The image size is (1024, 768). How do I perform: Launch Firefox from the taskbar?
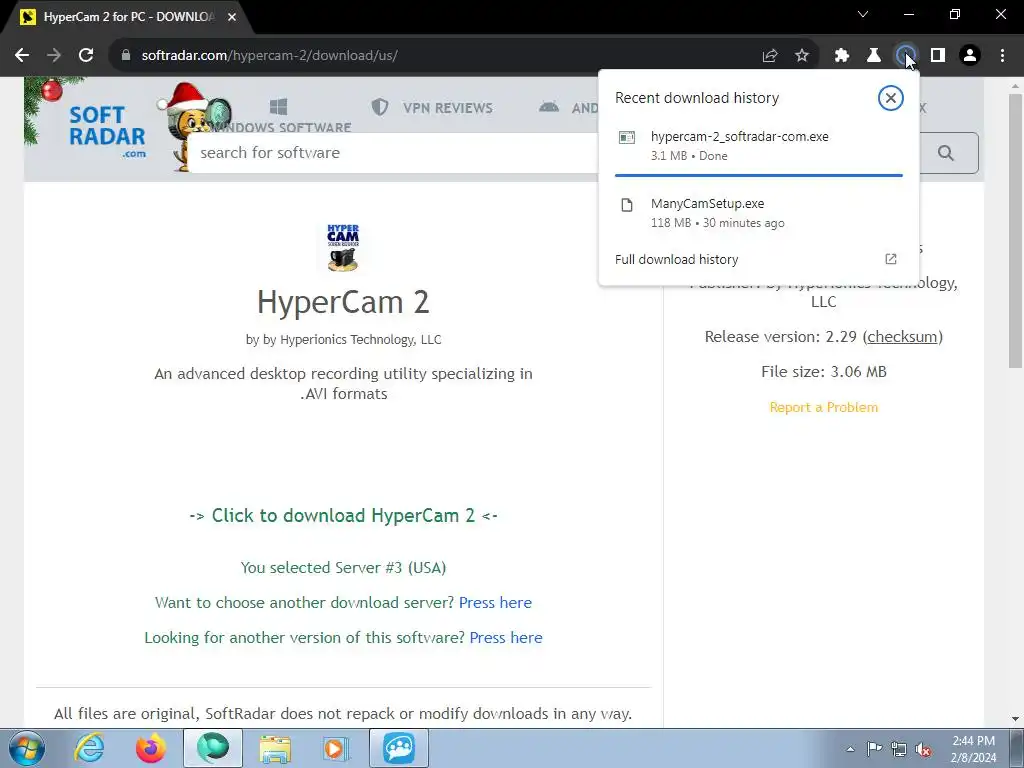[151, 748]
